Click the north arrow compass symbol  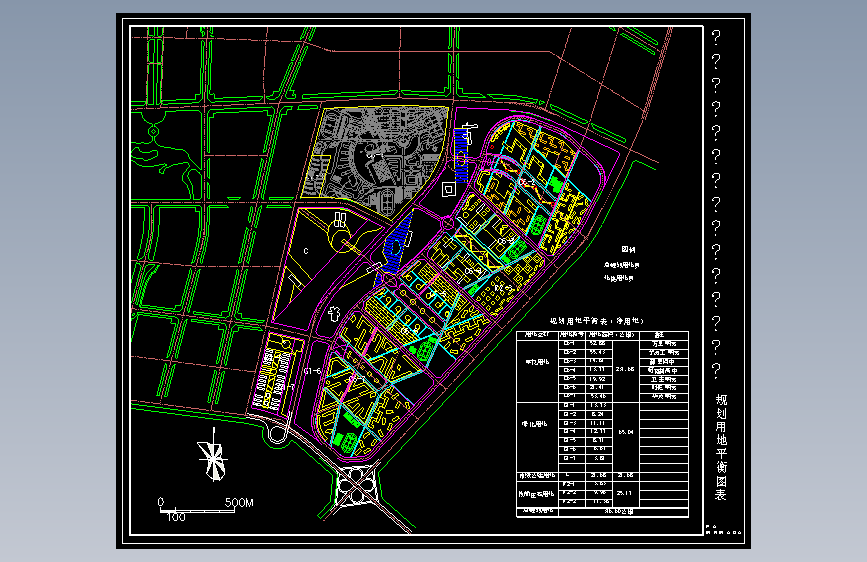213,455
